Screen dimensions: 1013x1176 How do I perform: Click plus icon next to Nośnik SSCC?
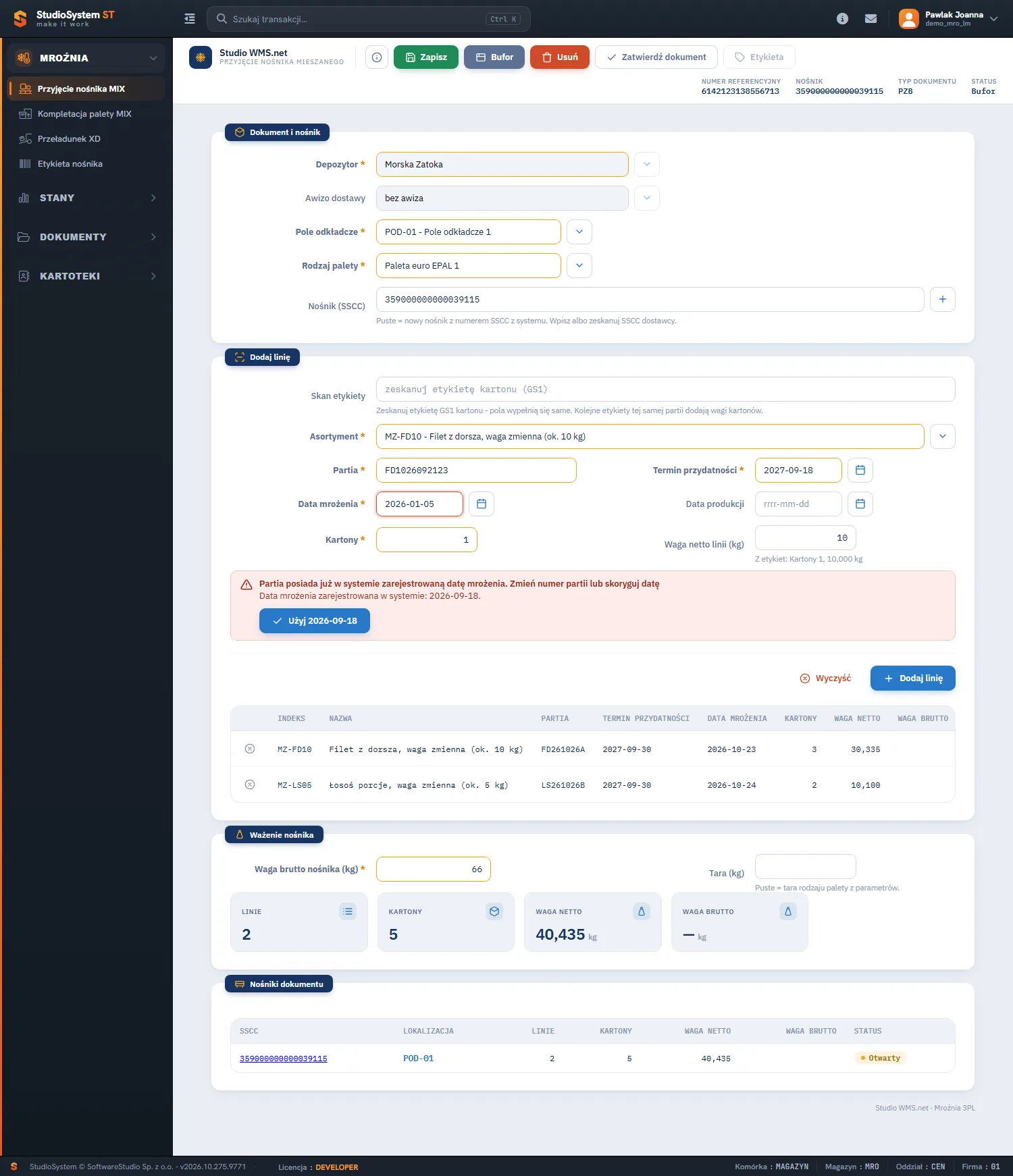coord(943,300)
